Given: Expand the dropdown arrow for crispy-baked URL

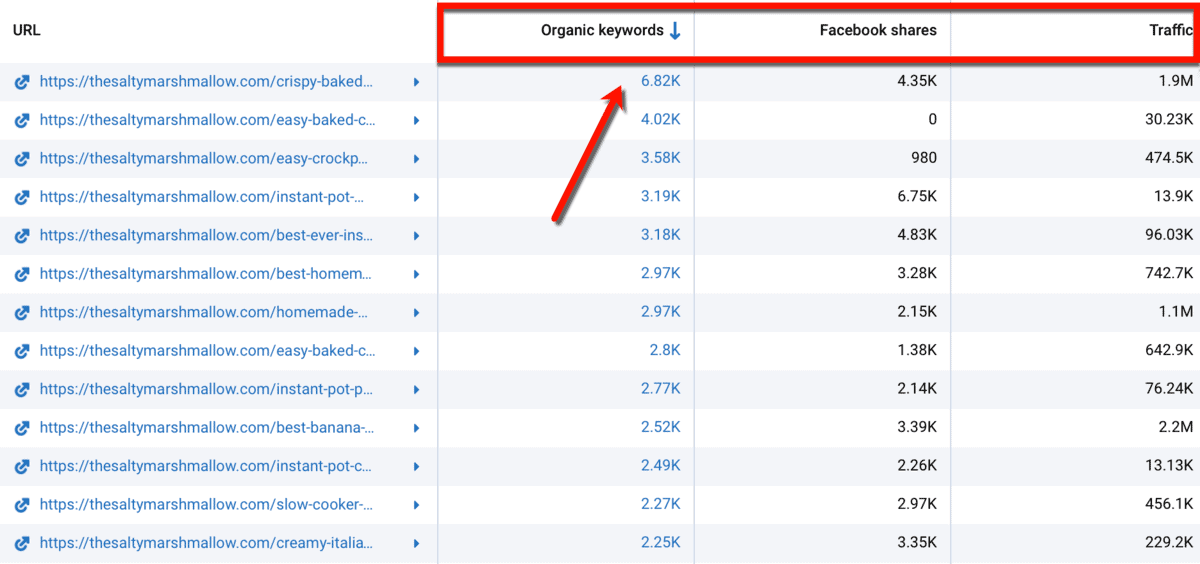Looking at the screenshot, I should point(417,82).
